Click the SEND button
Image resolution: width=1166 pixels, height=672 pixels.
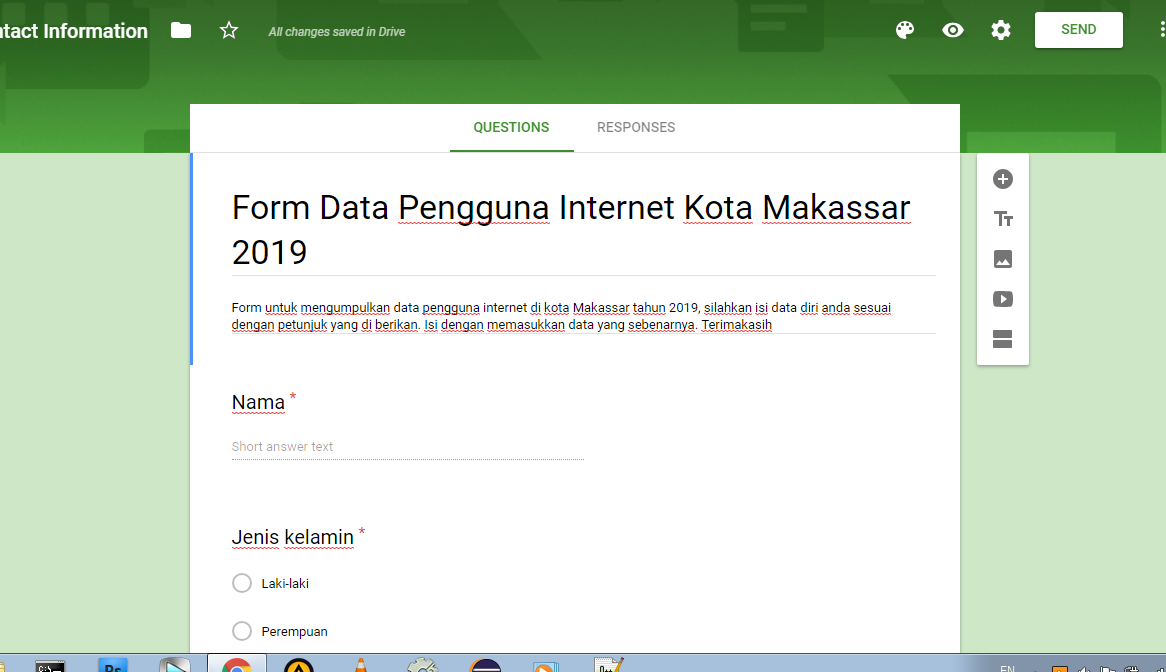[1078, 30]
